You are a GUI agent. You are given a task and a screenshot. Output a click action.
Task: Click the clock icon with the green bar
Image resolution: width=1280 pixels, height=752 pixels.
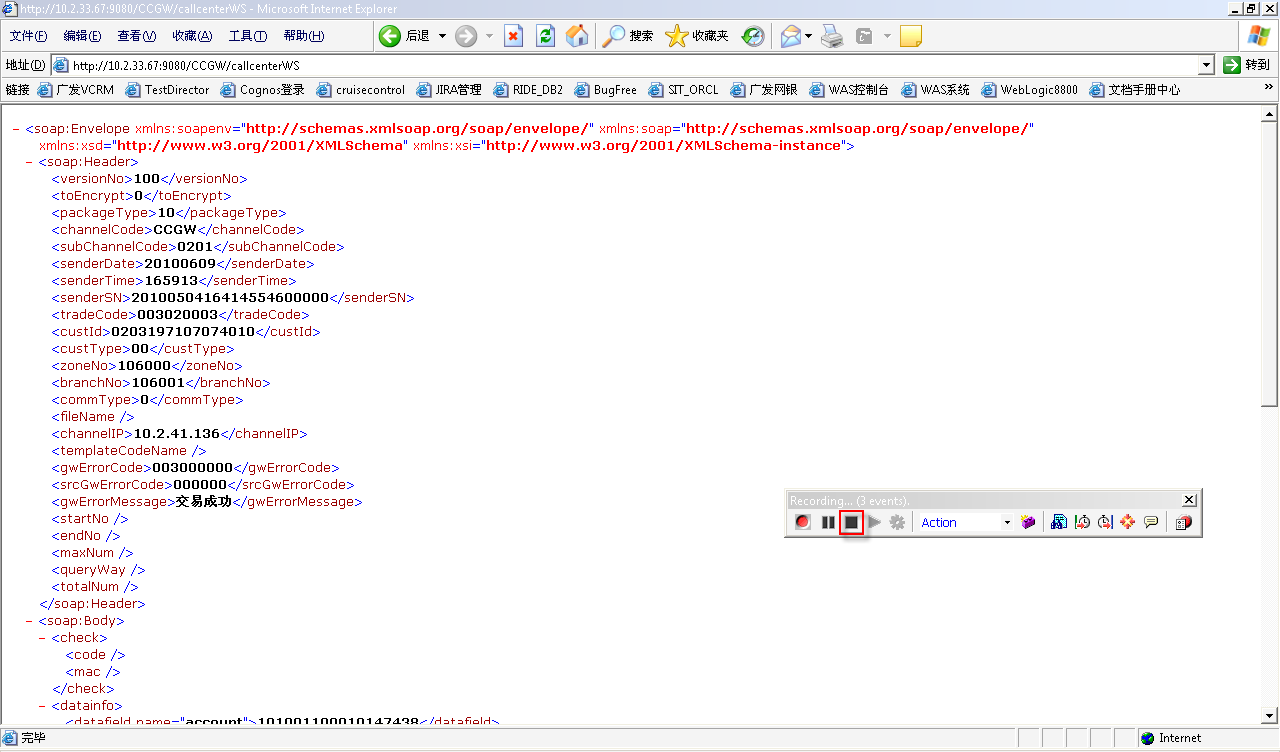coord(1082,522)
